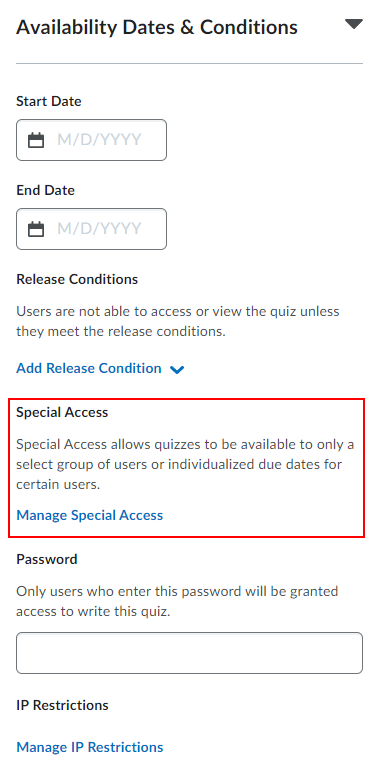381x778 pixels.
Task: Expand the chevron beside Add Release Condition
Action: 177,370
